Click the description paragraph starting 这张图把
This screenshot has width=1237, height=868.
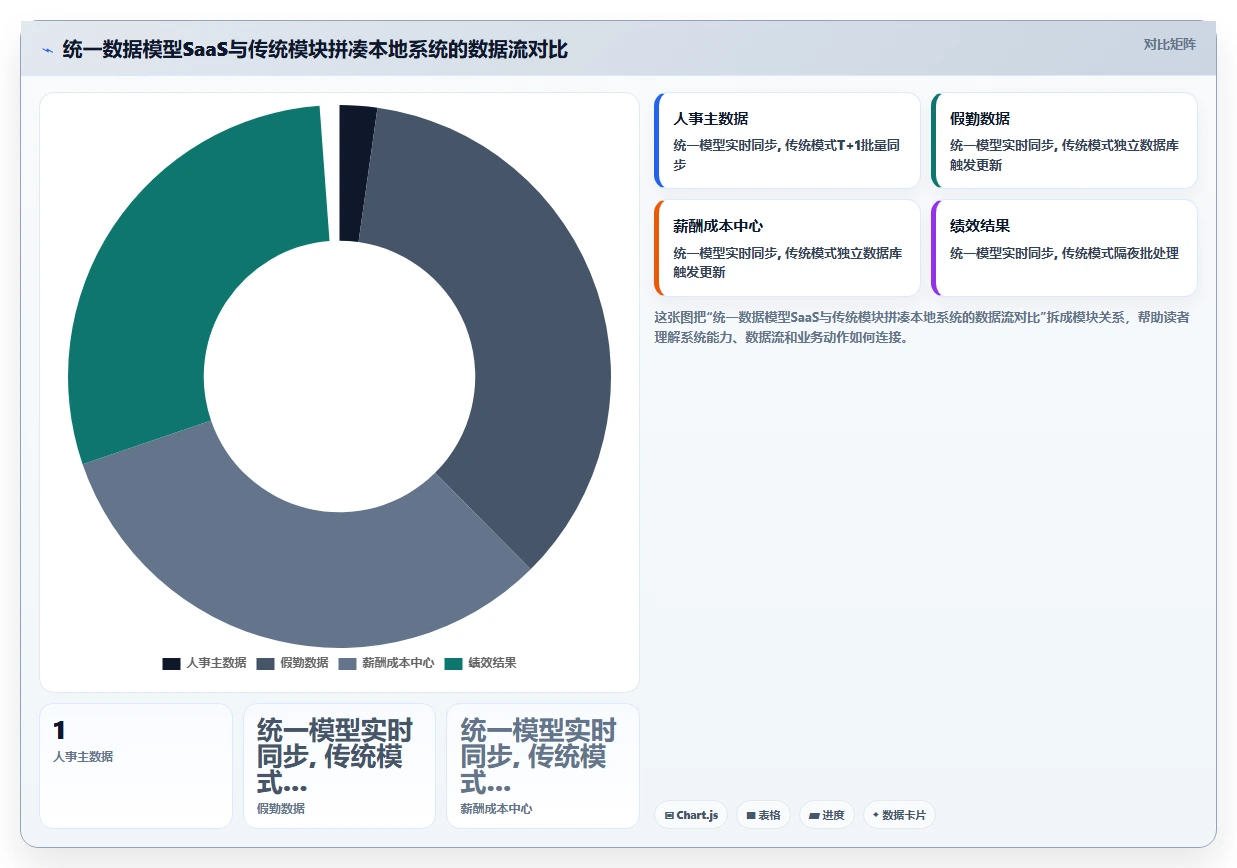coord(921,327)
